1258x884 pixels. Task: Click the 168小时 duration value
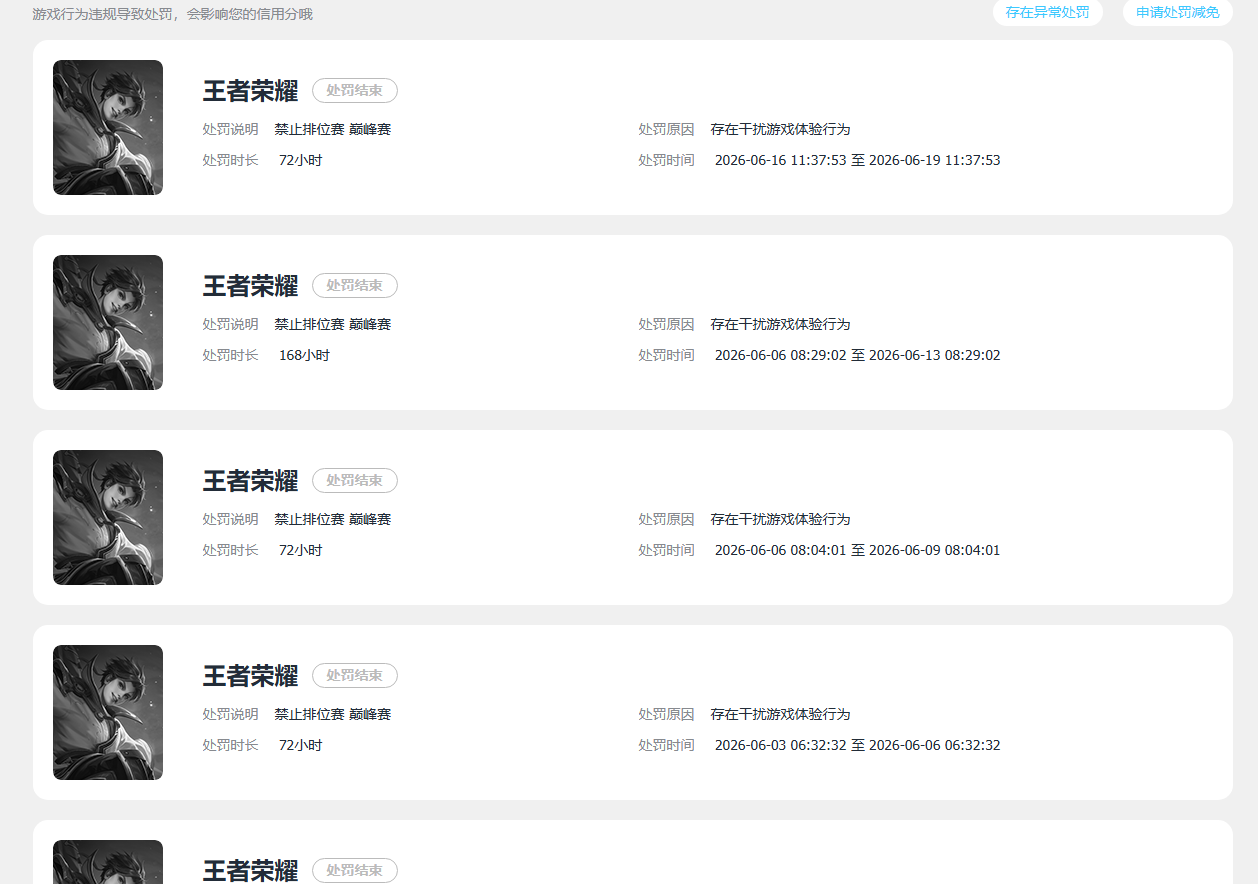(x=304, y=355)
